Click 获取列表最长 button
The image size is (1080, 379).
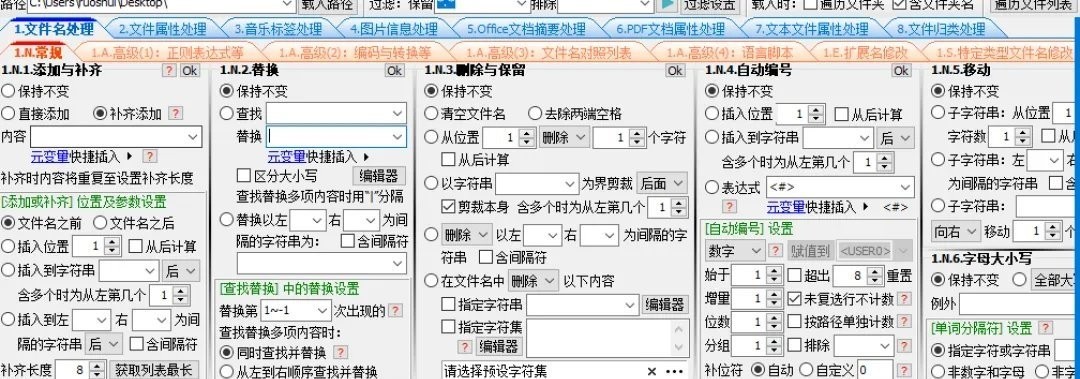coord(154,371)
